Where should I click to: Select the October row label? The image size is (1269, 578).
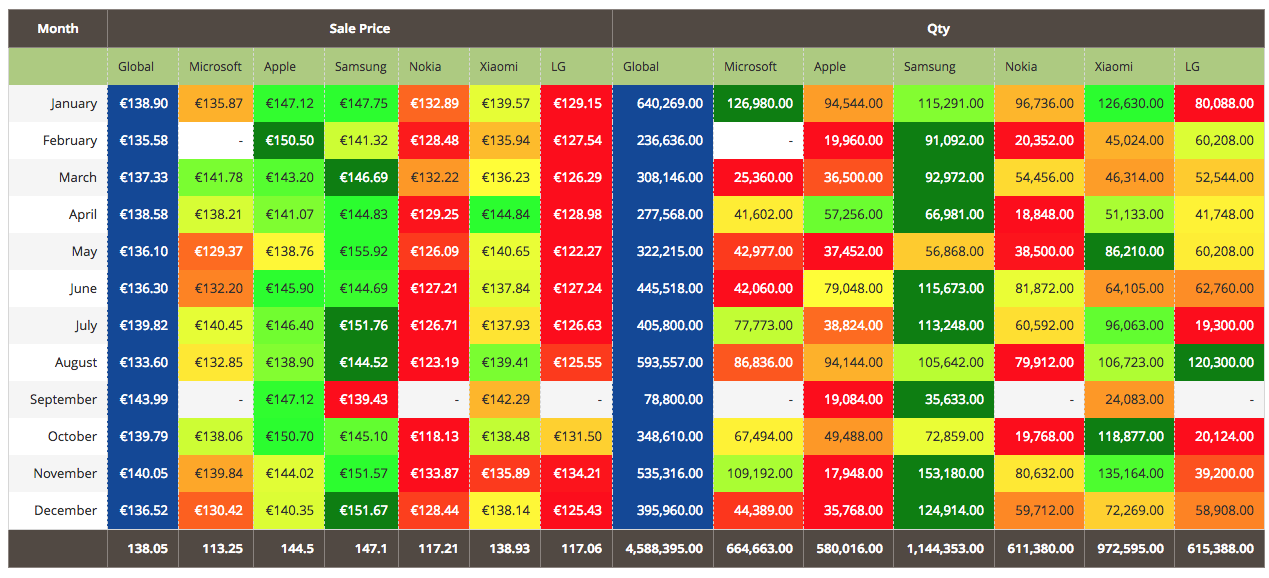point(58,437)
